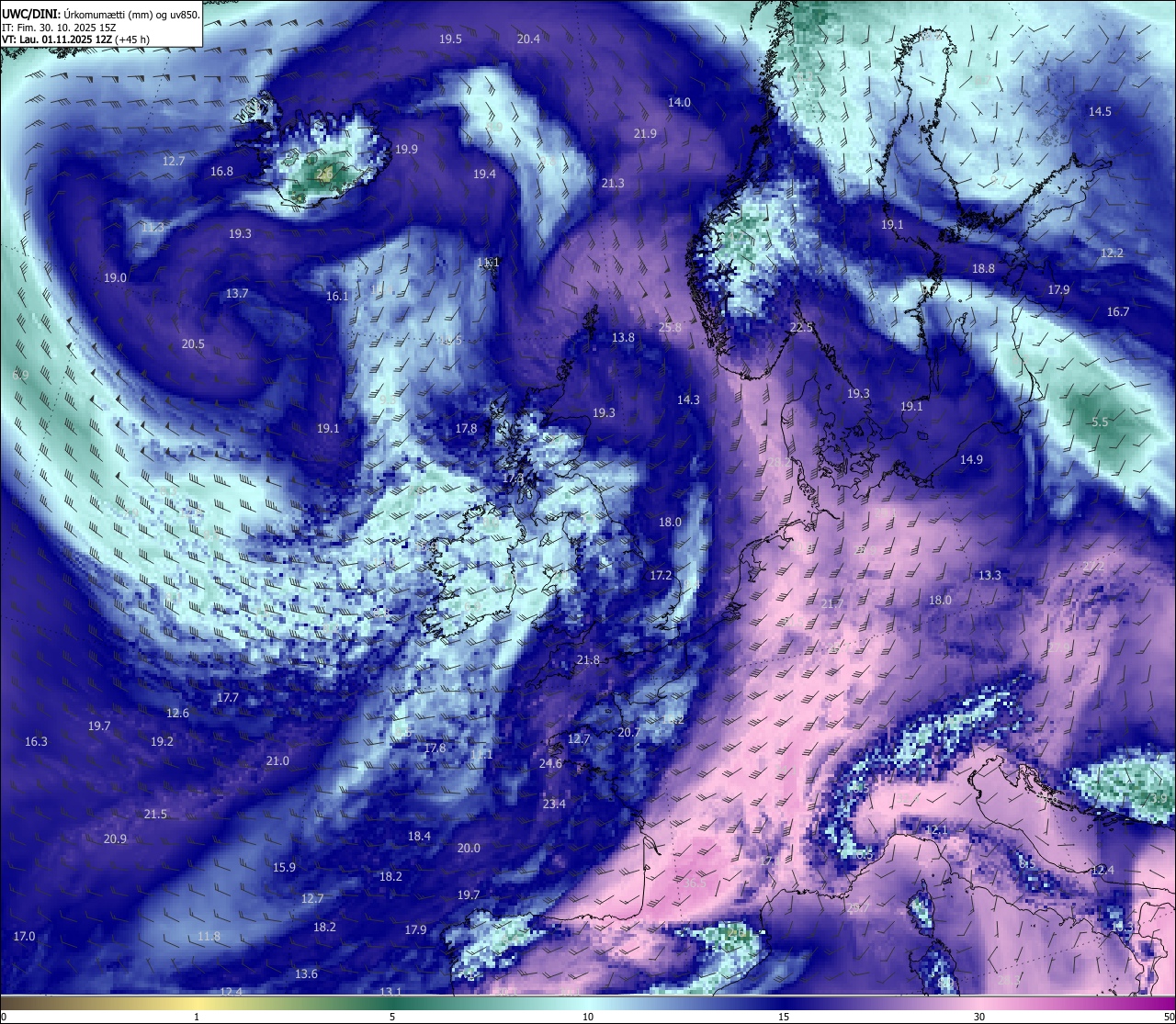Click the 16.7 value on the map
Image resolution: width=1176 pixels, height=1024 pixels.
1117,312
